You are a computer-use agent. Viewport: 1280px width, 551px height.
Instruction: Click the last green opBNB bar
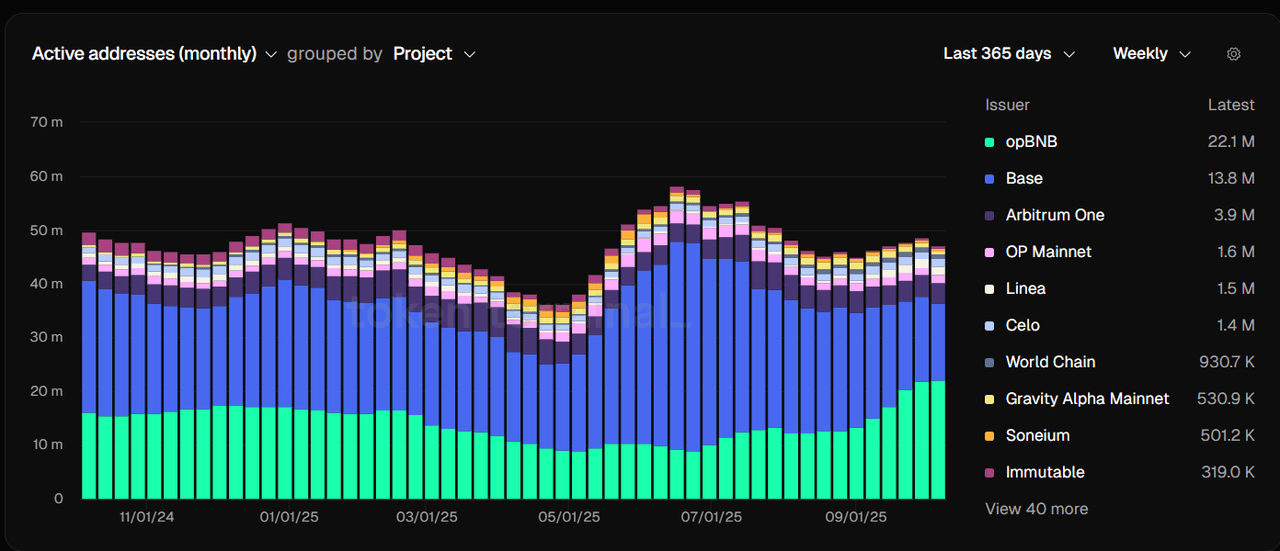point(937,440)
